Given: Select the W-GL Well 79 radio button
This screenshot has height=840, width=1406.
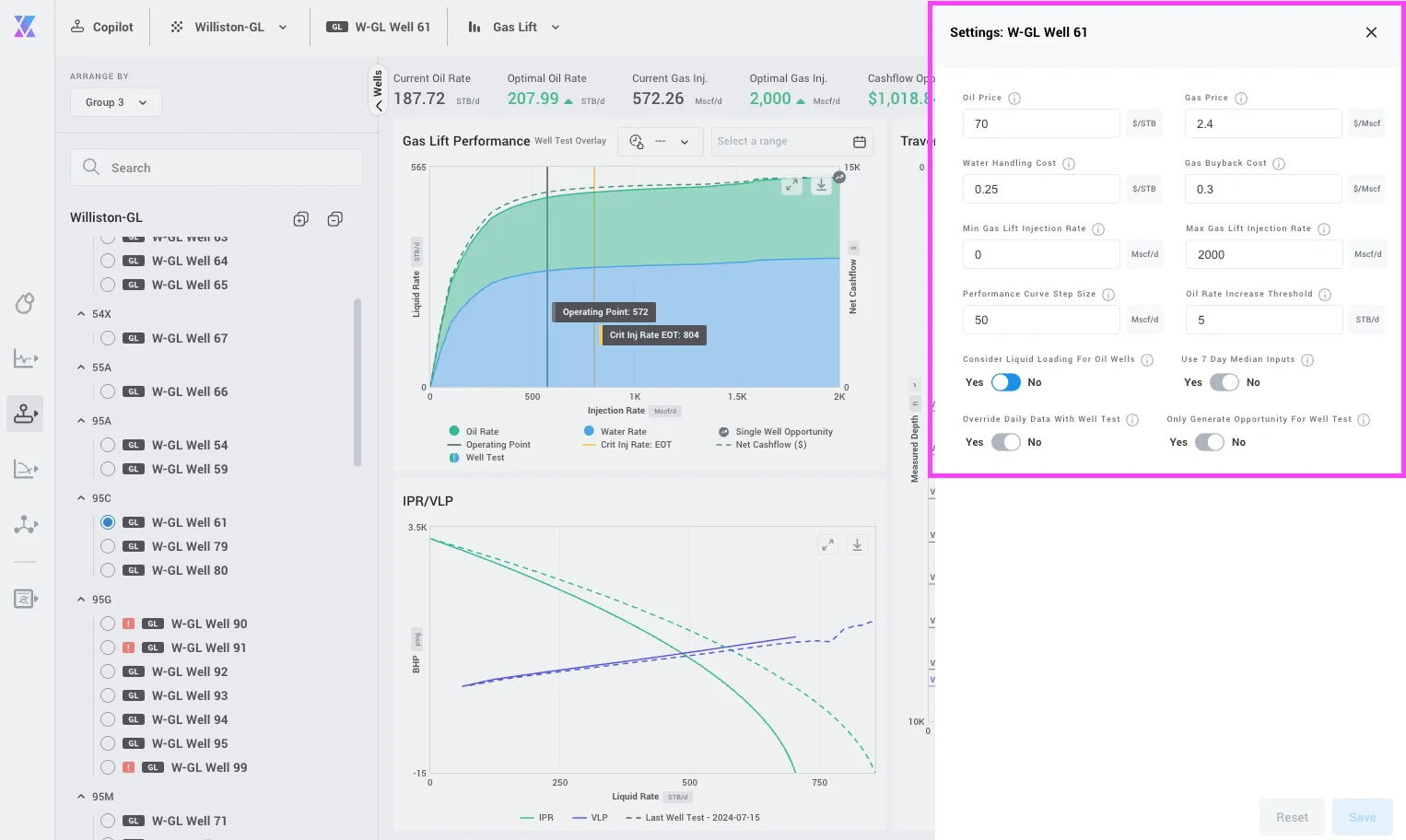Looking at the screenshot, I should coord(108,546).
